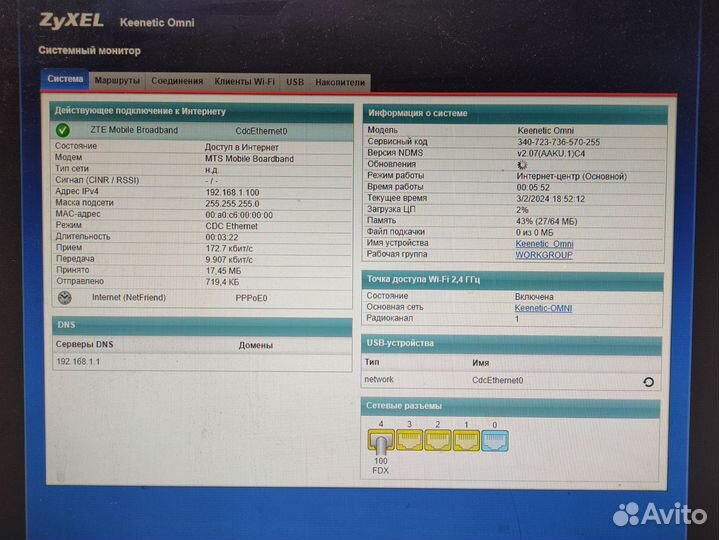Viewport: 719px width, 540px height.
Task: Open the Соединения tab
Action: pyautogui.click(x=179, y=81)
